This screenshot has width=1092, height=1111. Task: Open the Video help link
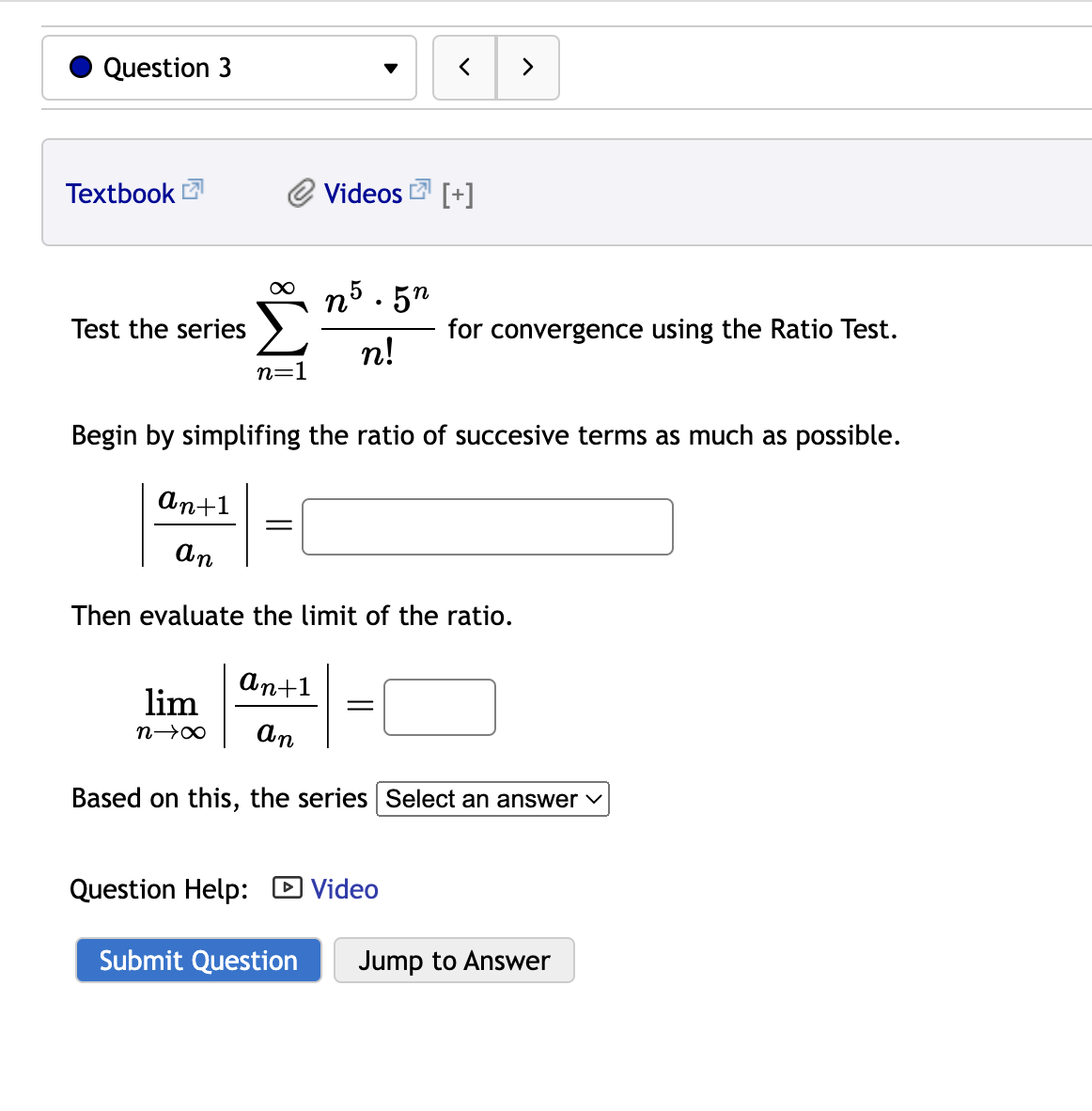coord(344,888)
